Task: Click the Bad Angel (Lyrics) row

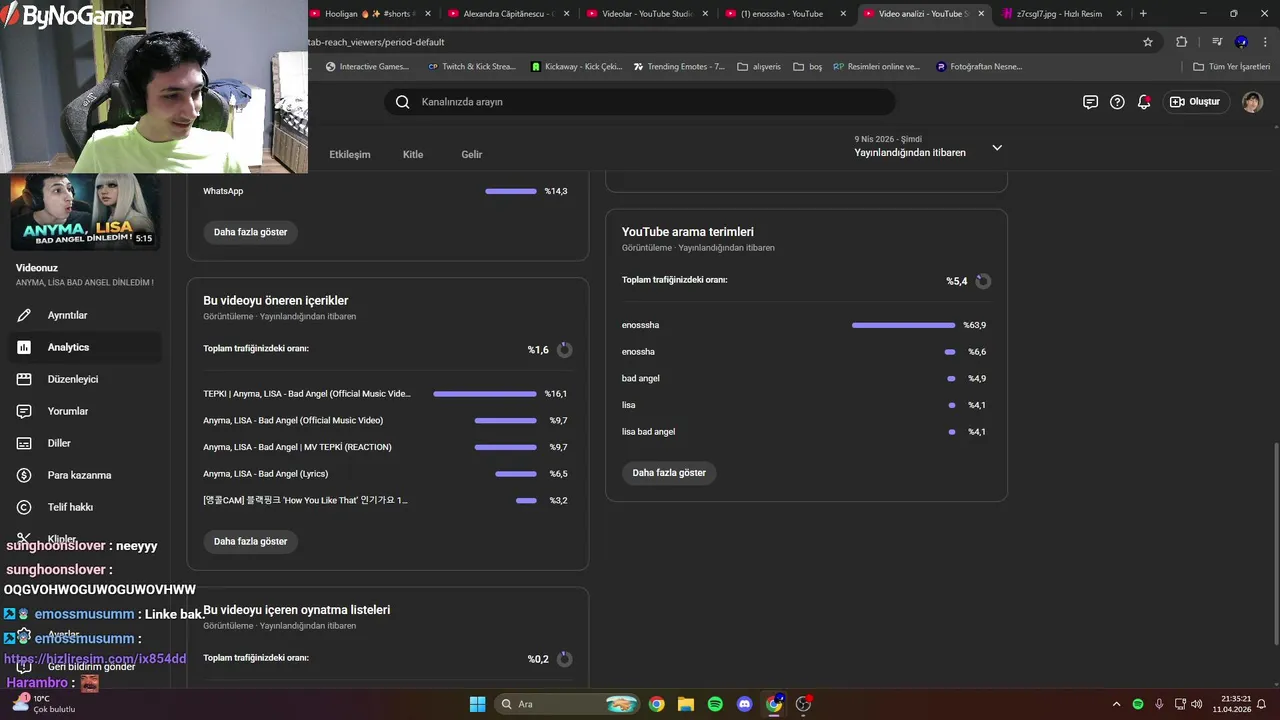Action: pos(385,474)
